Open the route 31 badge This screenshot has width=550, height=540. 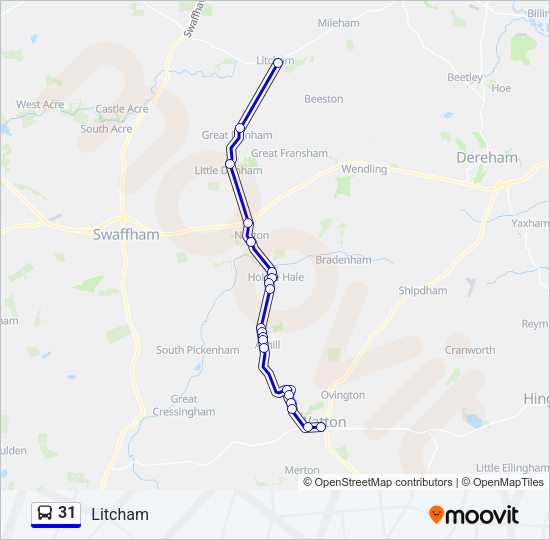(x=56, y=515)
